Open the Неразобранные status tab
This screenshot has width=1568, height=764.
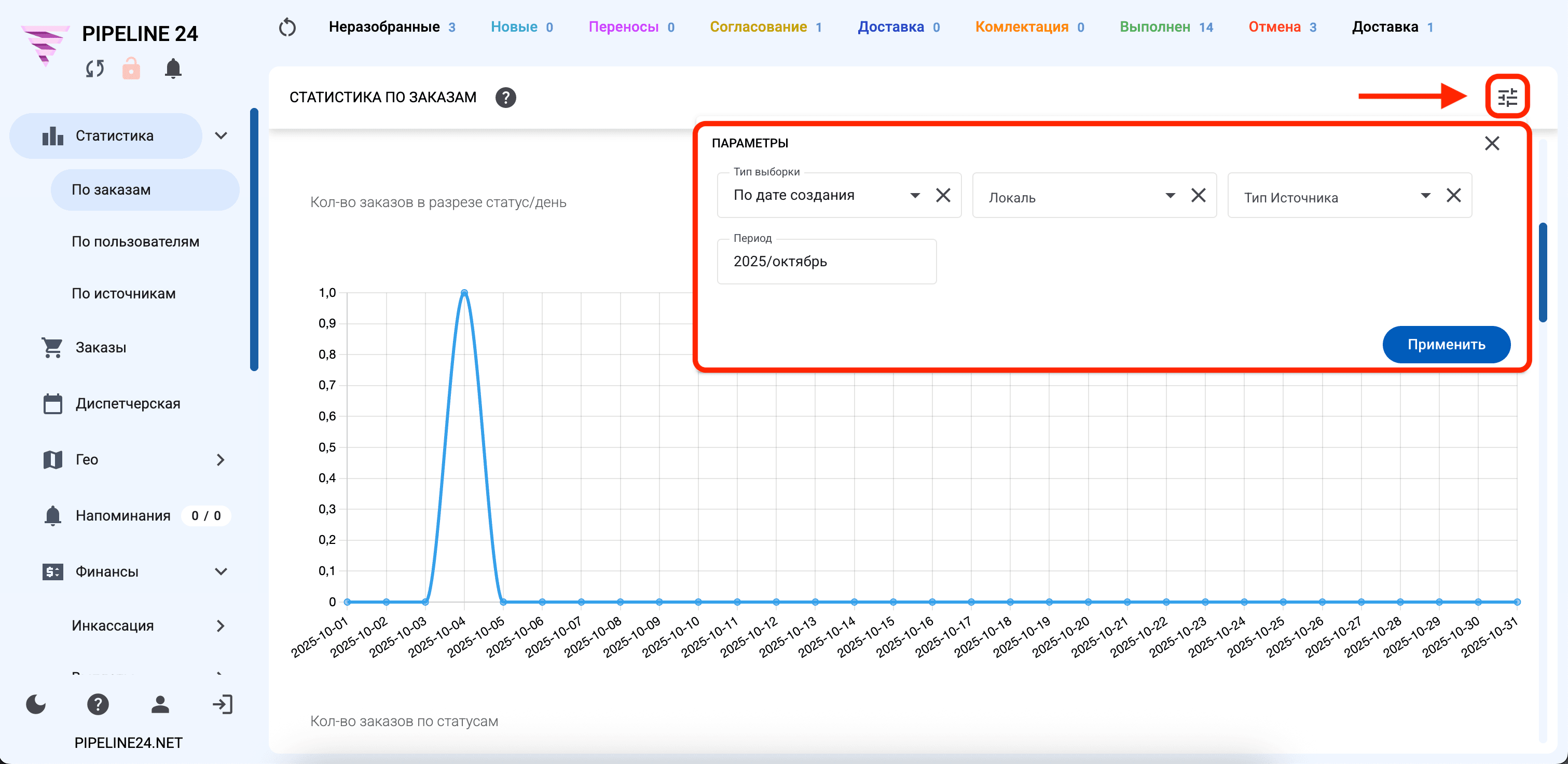392,28
